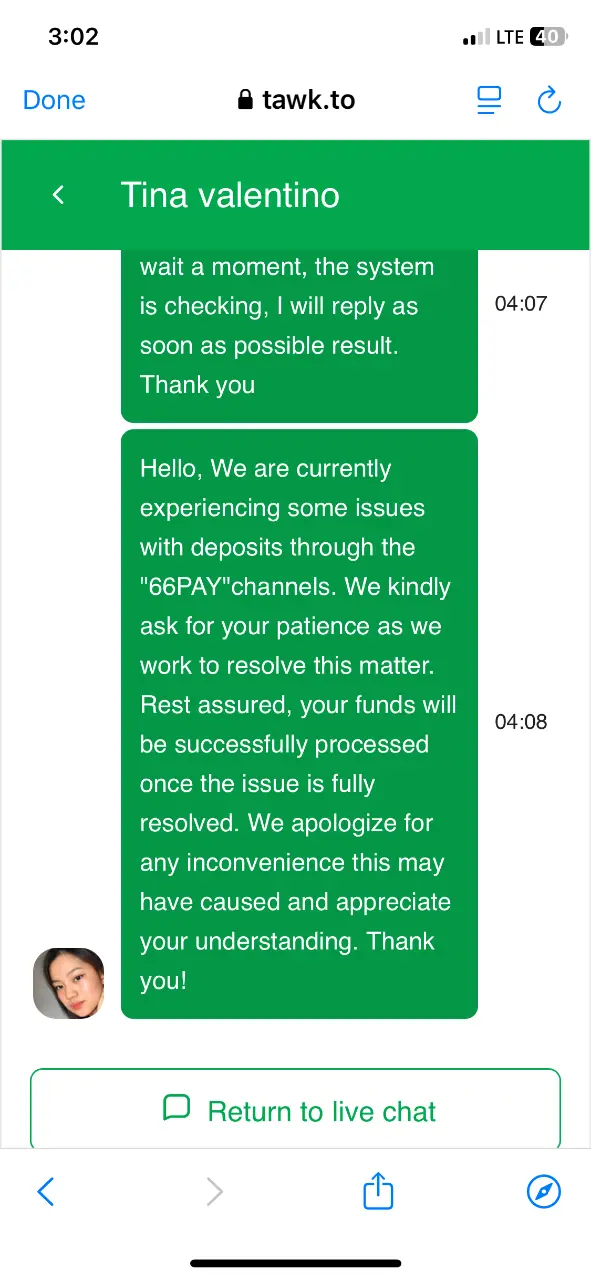The height and width of the screenshot is (1280, 591).
Task: Tap the 04:08 message timestamp
Action: (x=521, y=722)
